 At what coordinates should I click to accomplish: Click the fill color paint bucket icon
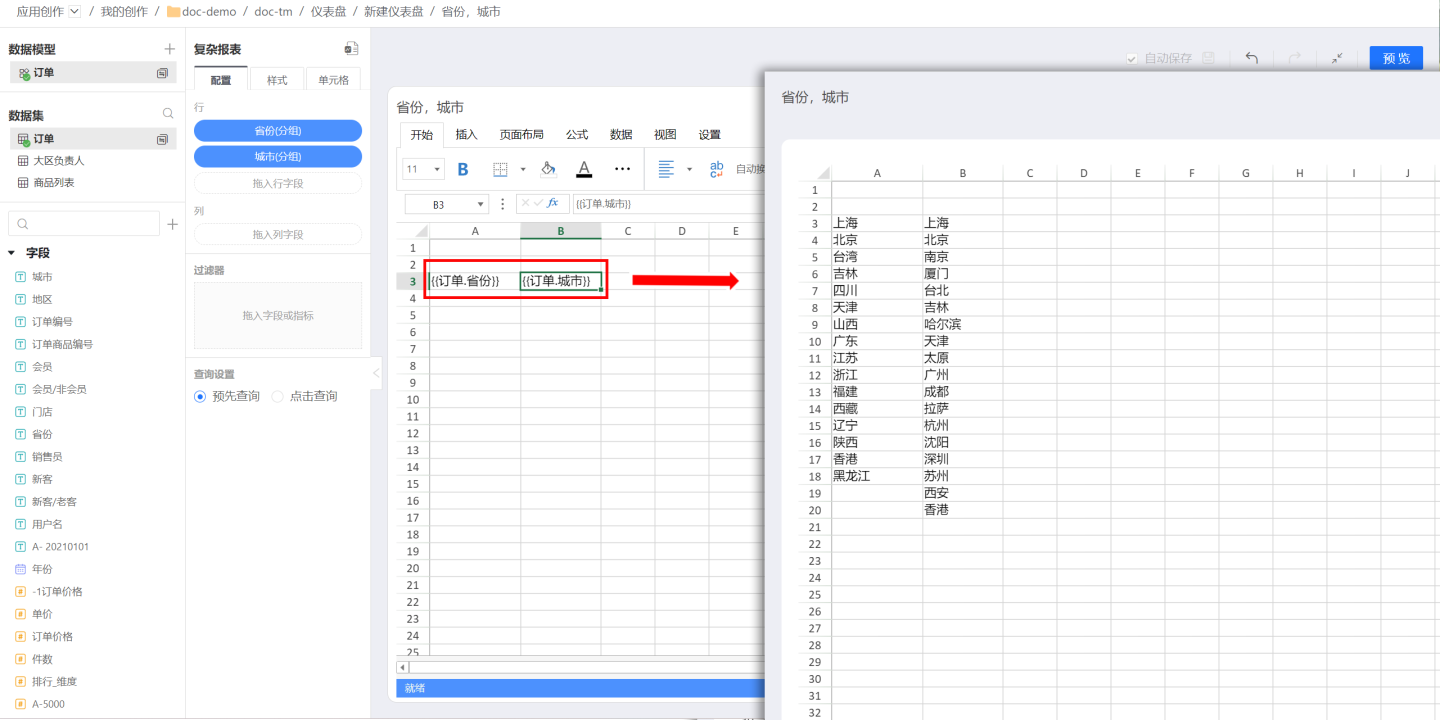548,169
